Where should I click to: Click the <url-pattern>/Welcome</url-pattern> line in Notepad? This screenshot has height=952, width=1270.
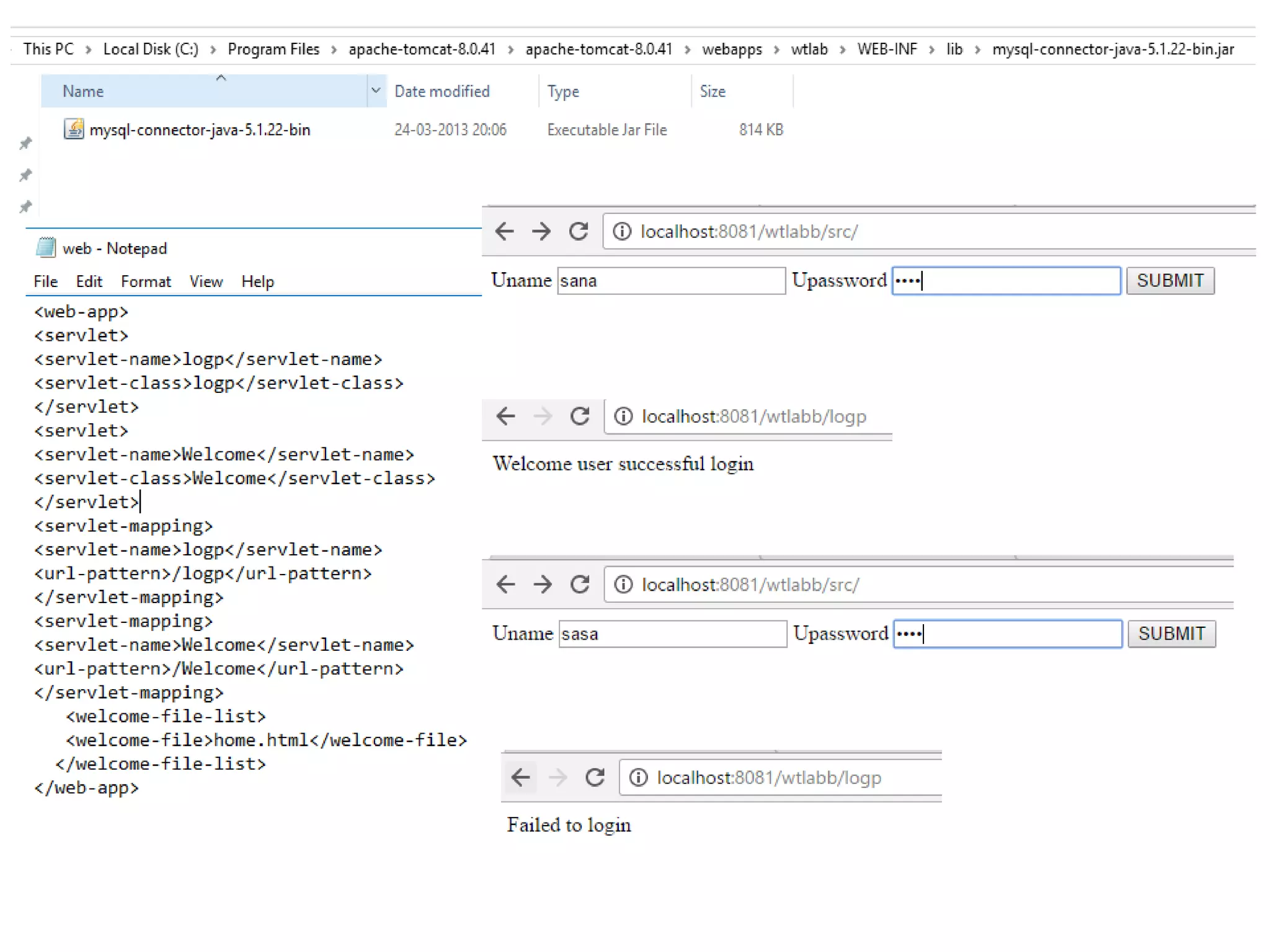click(219, 669)
